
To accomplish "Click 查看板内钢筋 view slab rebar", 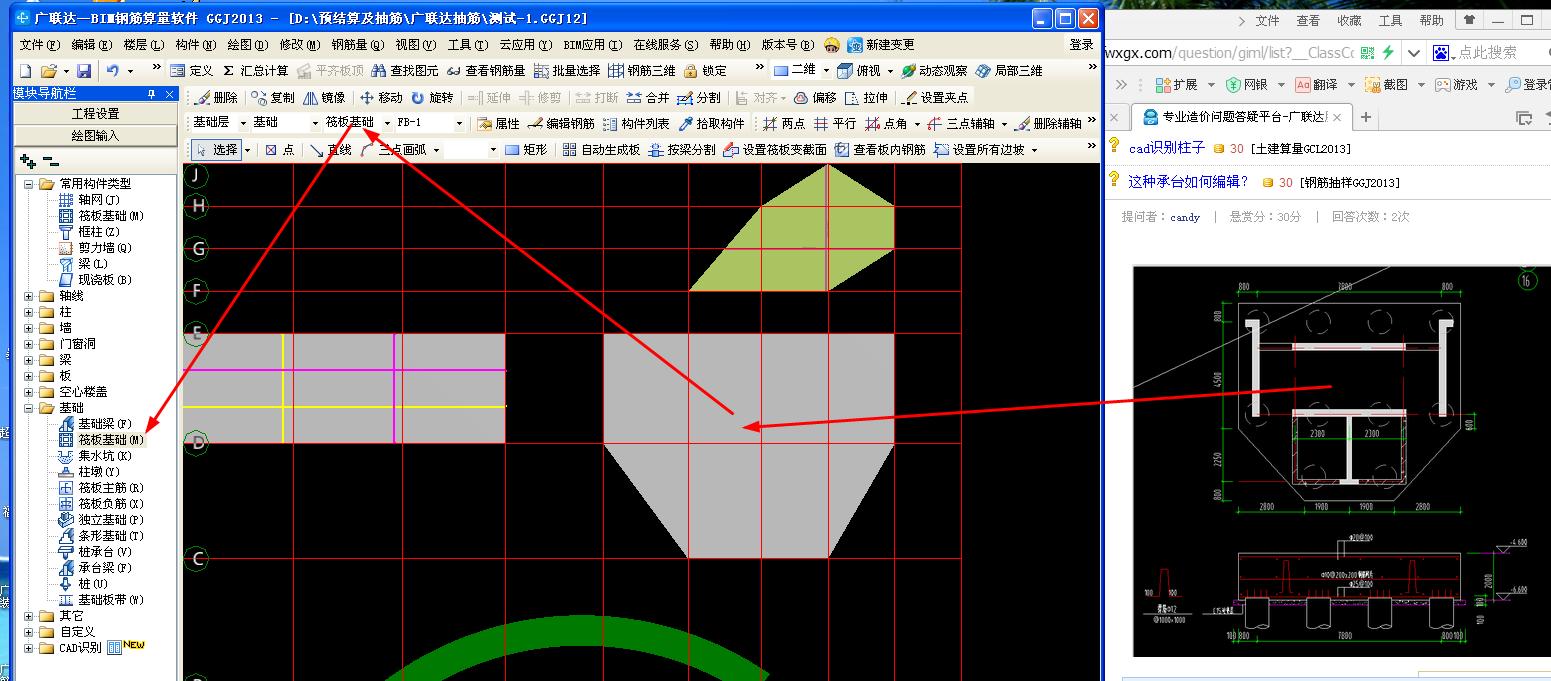I will (x=880, y=149).
